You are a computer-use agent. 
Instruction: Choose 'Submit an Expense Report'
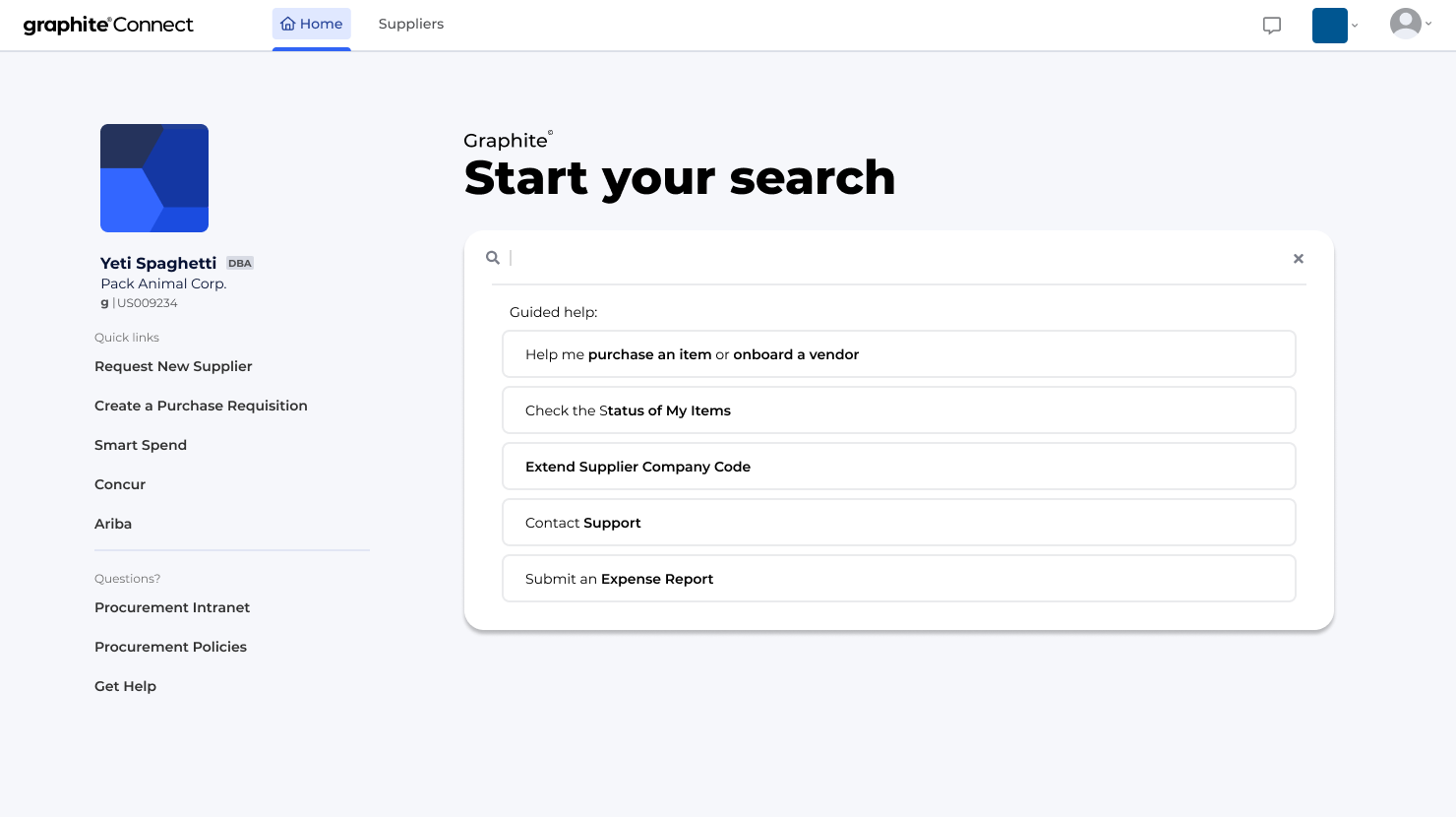click(898, 579)
